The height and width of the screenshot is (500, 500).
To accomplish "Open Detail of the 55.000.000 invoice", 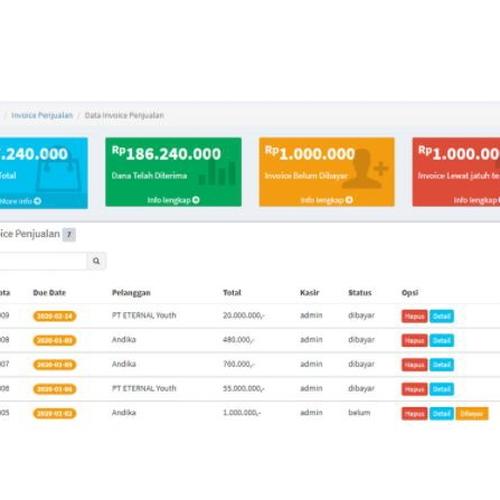I will [x=442, y=389].
